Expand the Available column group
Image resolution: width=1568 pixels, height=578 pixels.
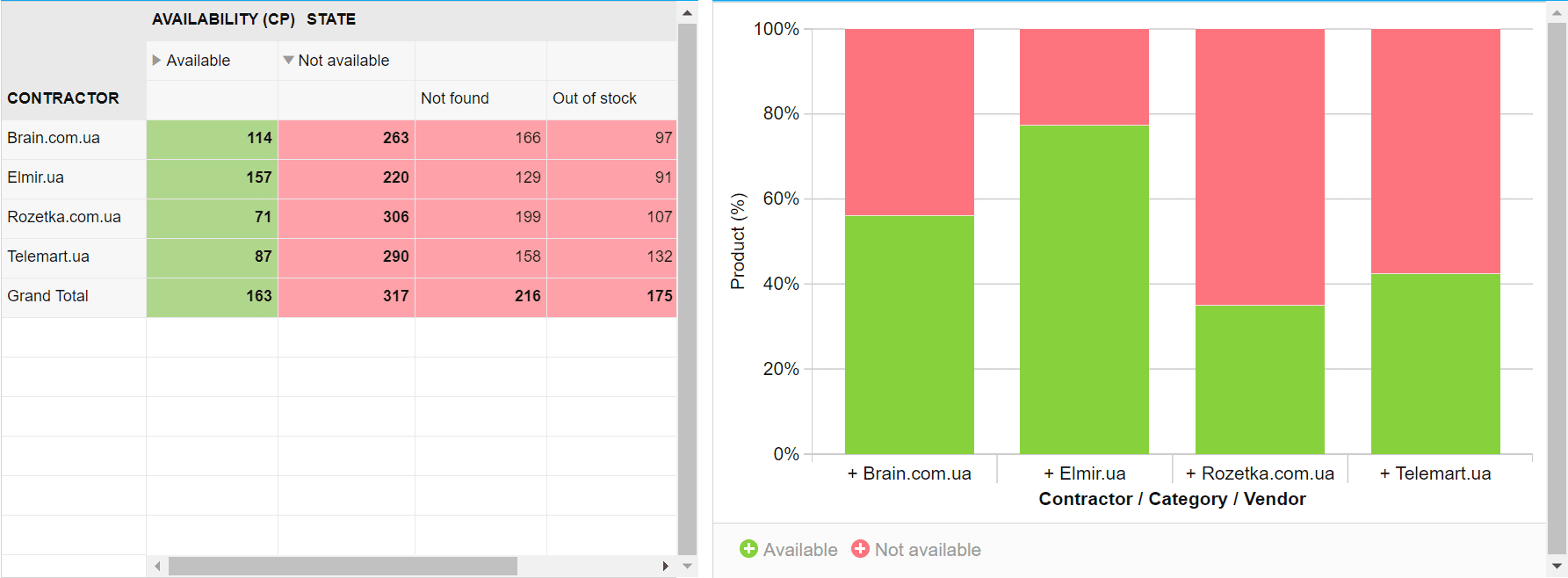(x=157, y=61)
